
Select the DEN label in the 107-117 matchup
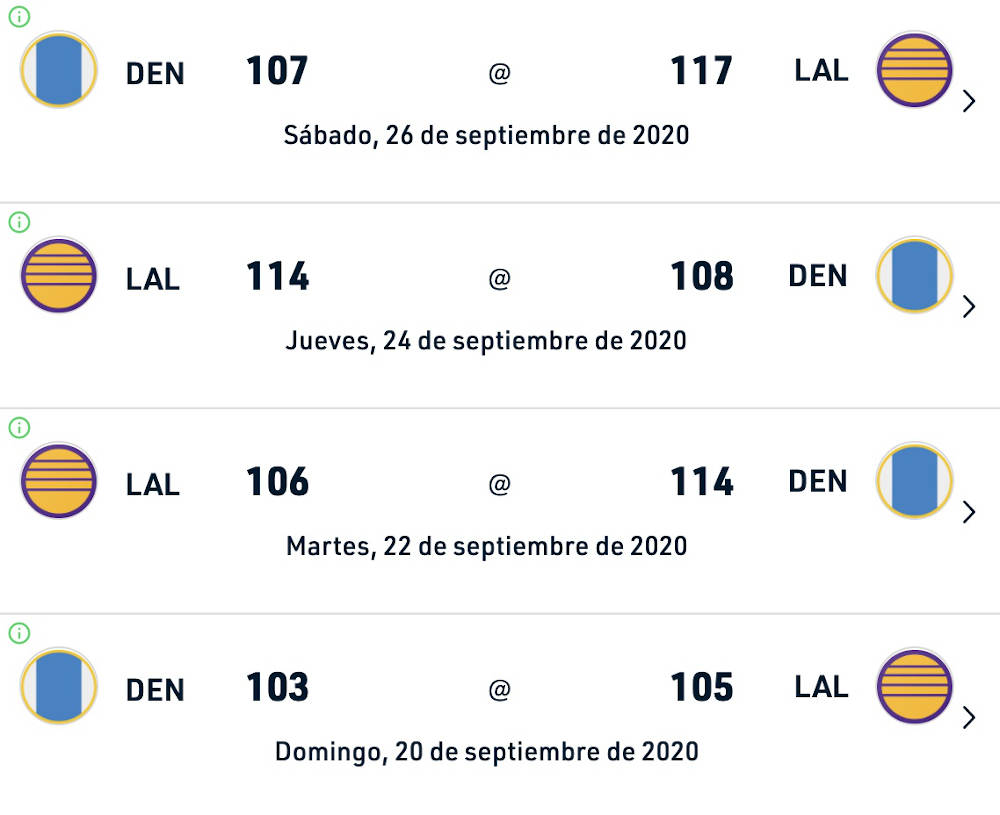[x=155, y=73]
